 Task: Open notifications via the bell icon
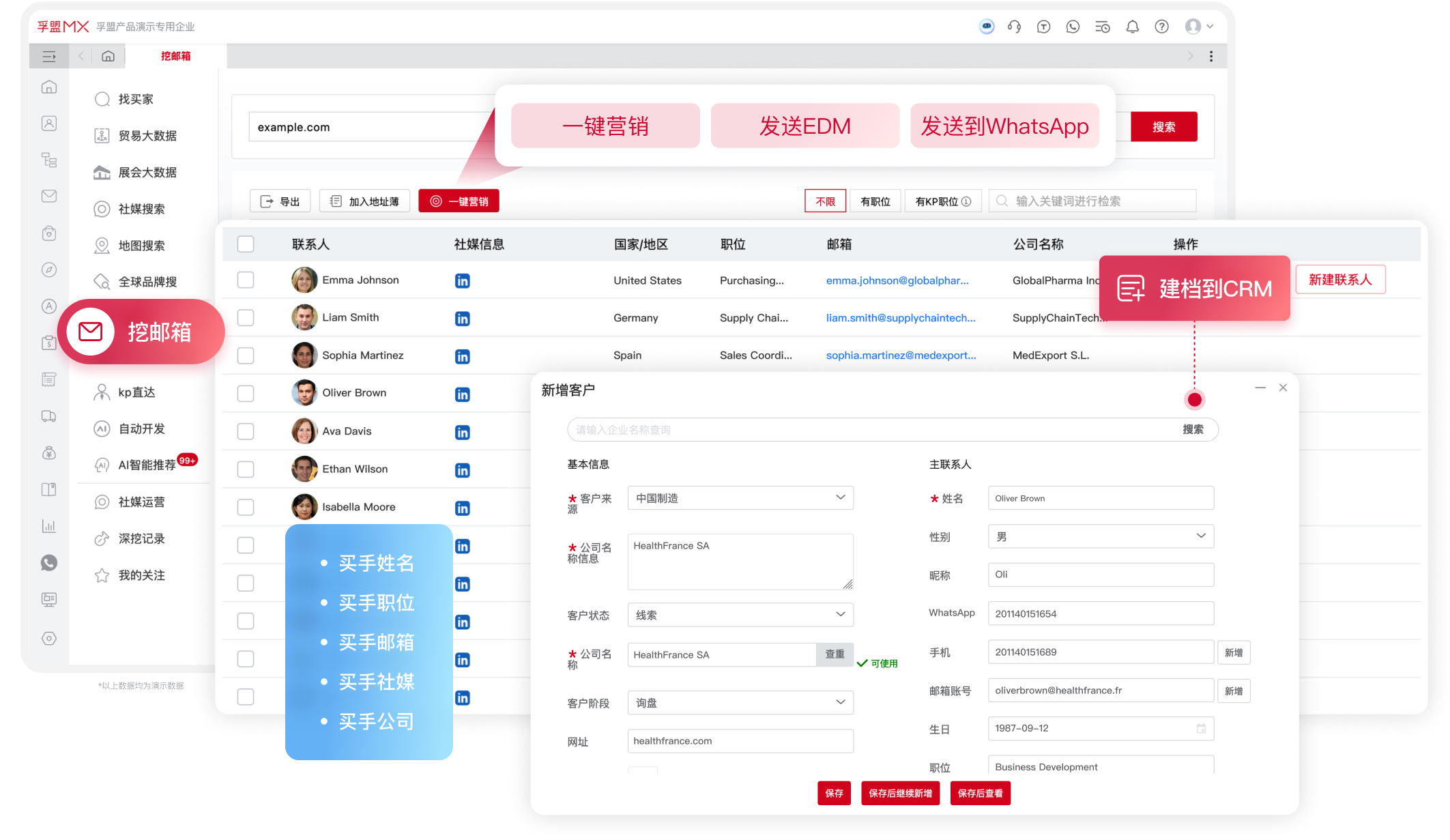coord(1132,27)
